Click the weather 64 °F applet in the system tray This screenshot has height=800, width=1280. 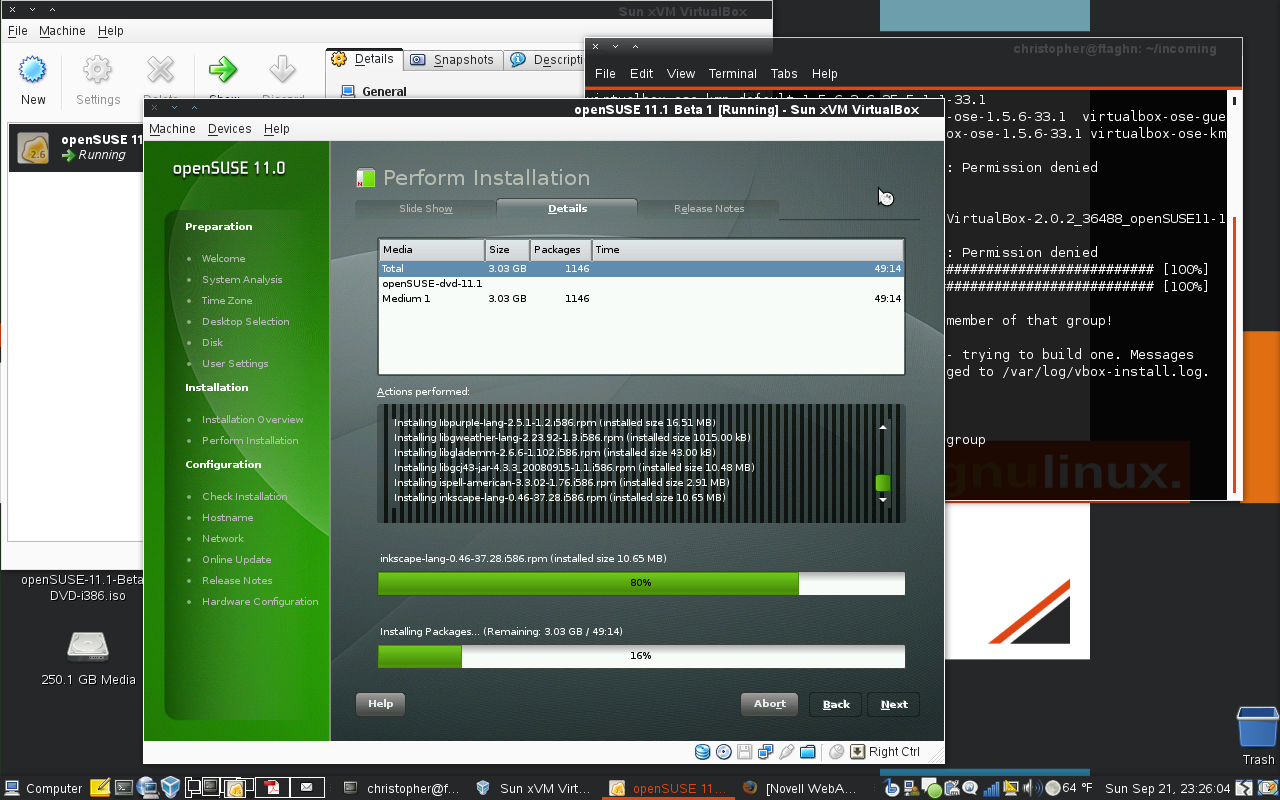pyautogui.click(x=1068, y=788)
